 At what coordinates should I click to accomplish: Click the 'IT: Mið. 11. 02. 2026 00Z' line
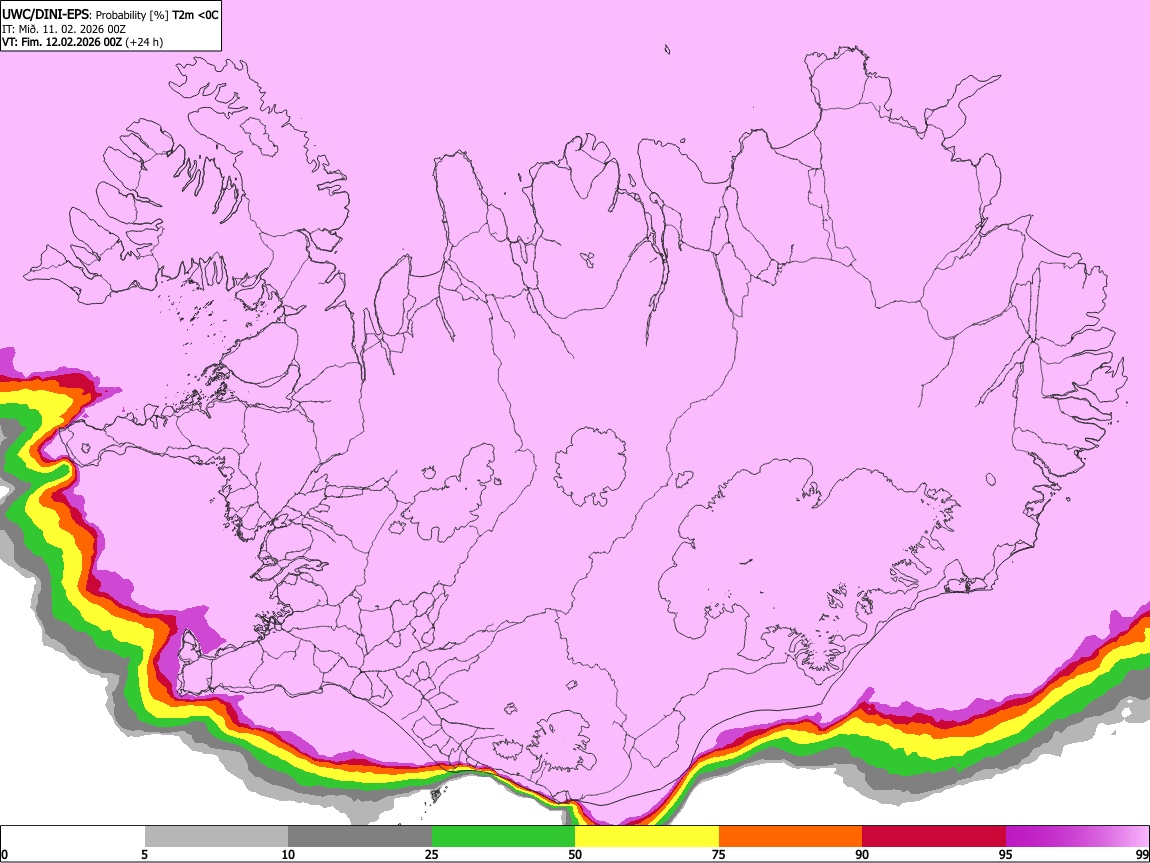point(64,29)
